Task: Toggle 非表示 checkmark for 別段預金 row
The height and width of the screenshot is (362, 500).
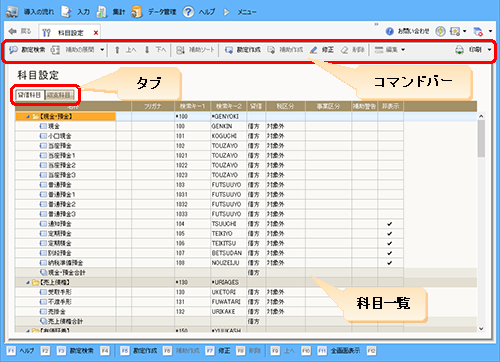Action: 389,253
